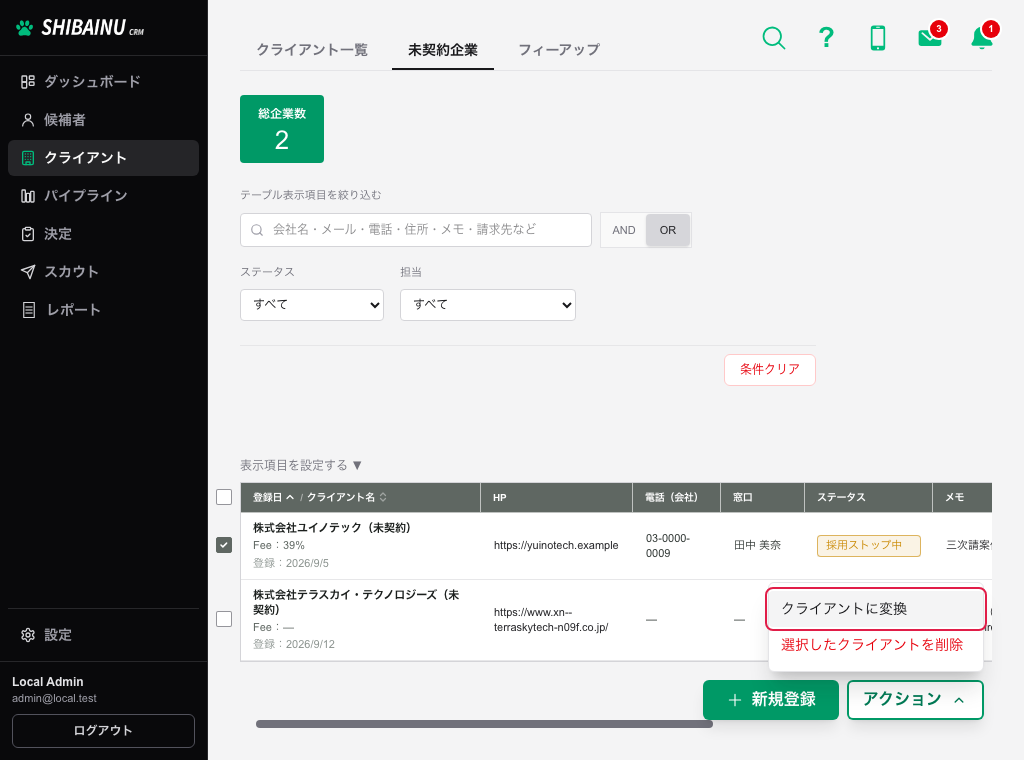Uncheck the 株式会社ユイノテック row checkbox

[x=224, y=545]
